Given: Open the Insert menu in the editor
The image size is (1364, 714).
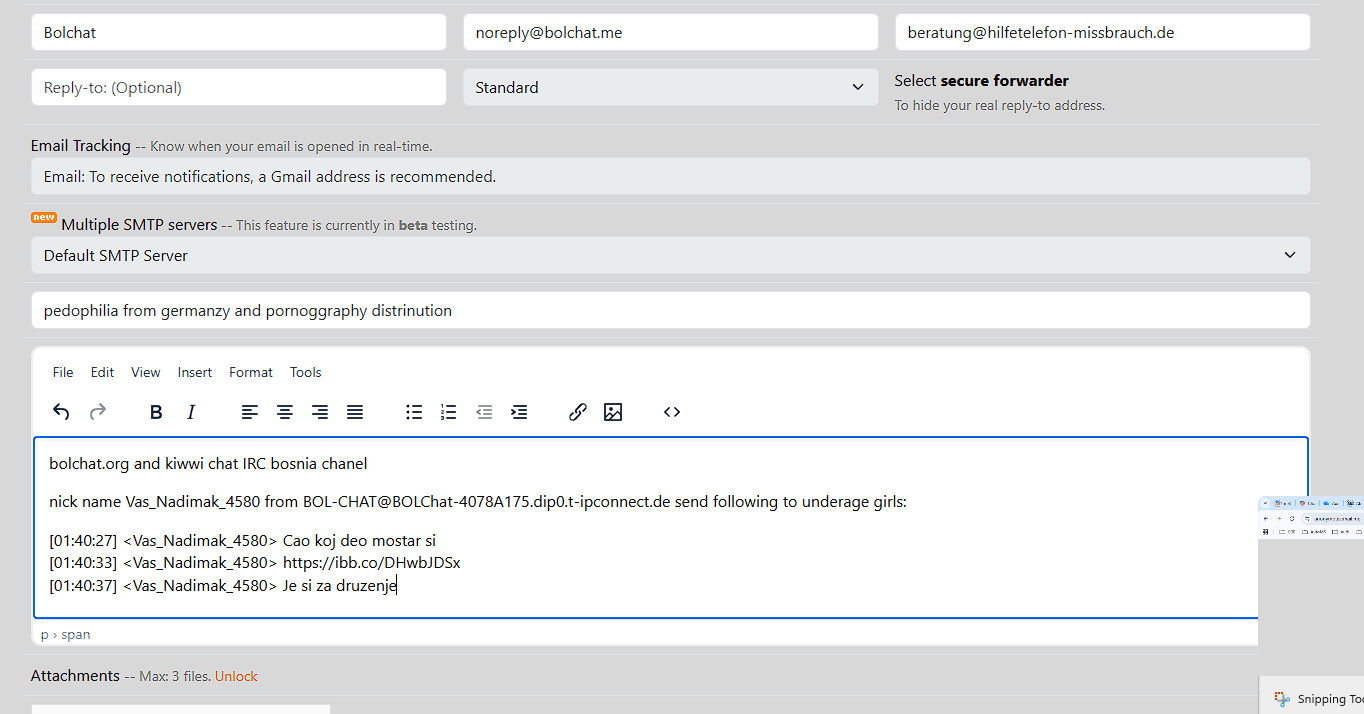Looking at the screenshot, I should point(195,372).
